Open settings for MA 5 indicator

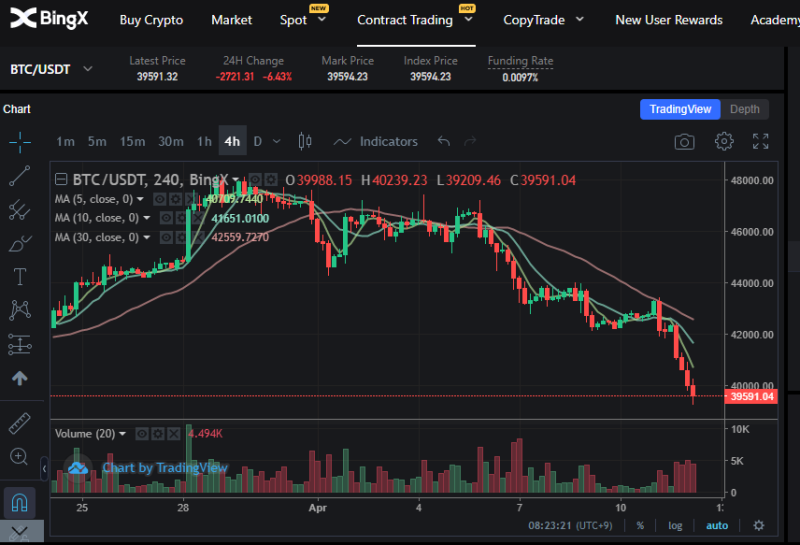coord(176,199)
